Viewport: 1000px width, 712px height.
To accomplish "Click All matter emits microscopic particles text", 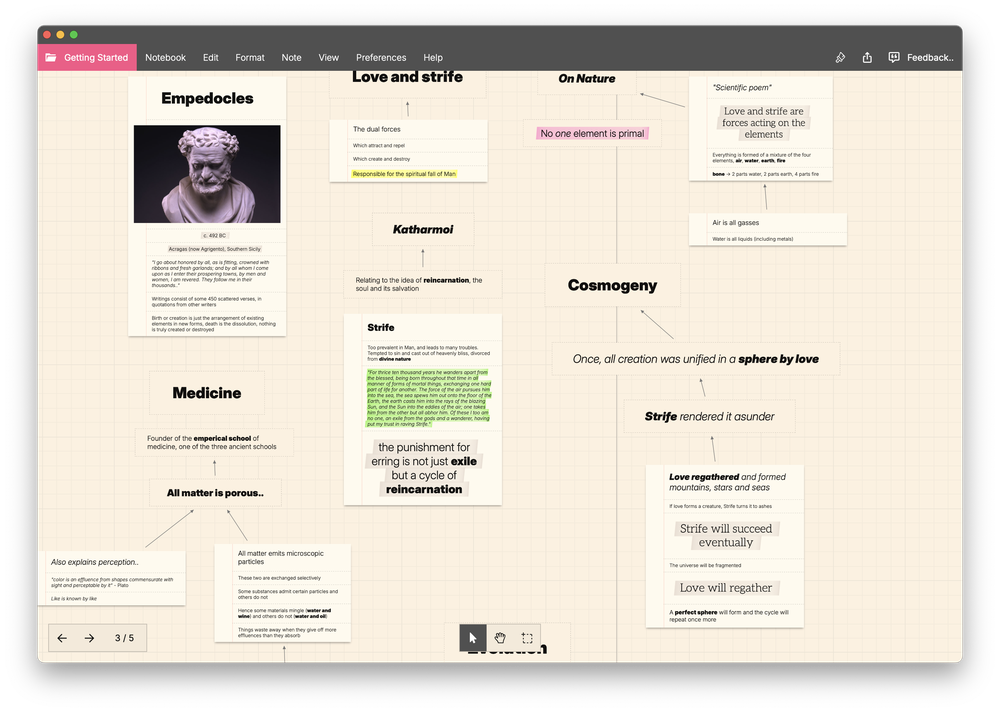I will (281, 558).
